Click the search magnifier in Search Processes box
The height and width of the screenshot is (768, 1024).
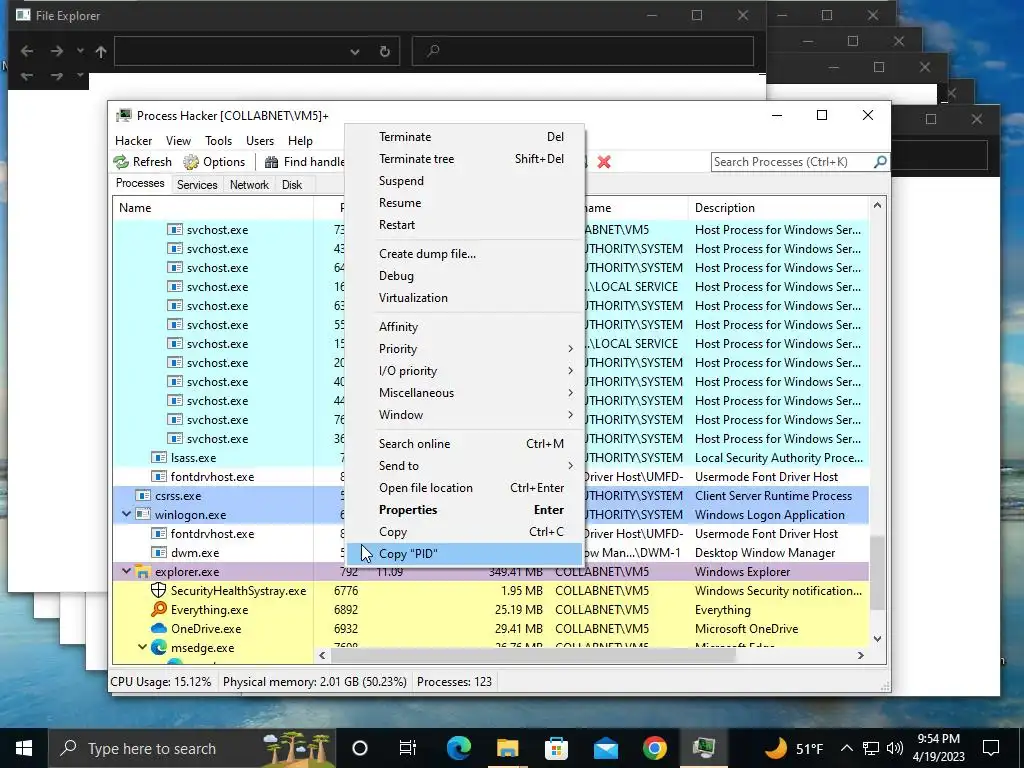pyautogui.click(x=880, y=161)
